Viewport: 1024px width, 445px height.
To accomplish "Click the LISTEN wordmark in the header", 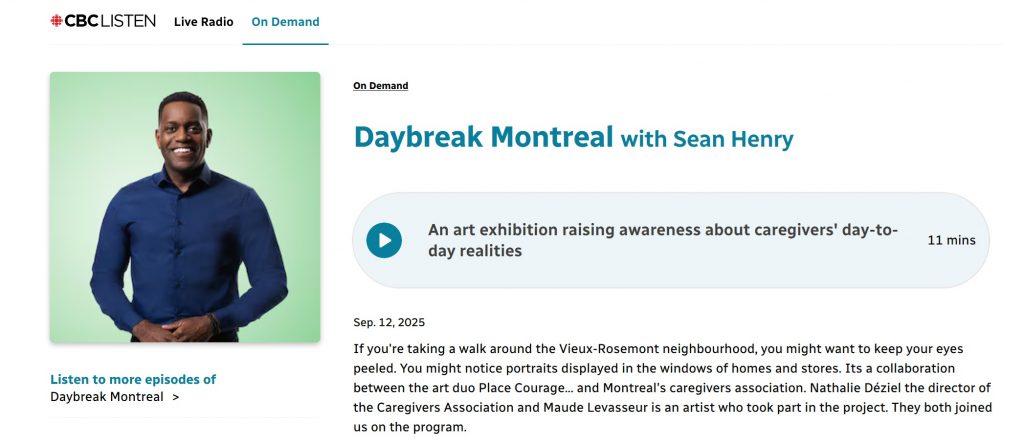I will point(128,21).
